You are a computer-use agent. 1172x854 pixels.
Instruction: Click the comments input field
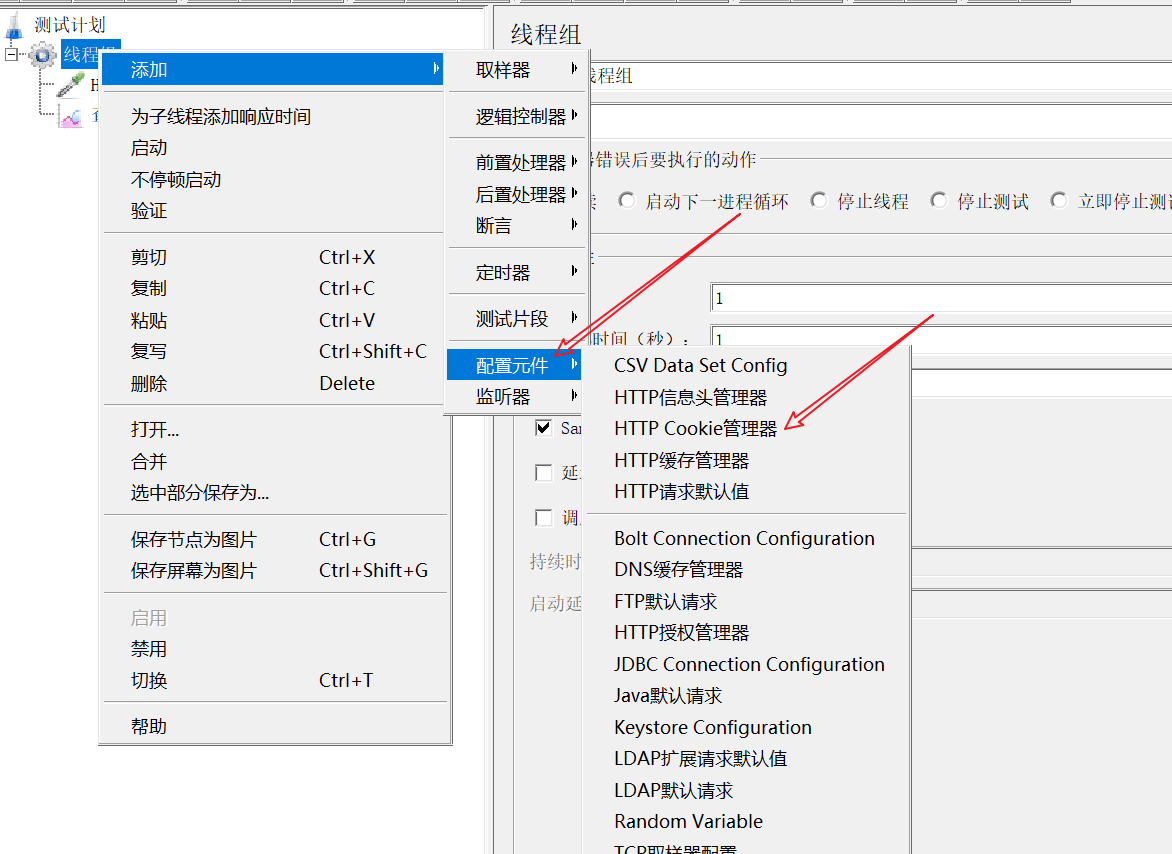880,121
